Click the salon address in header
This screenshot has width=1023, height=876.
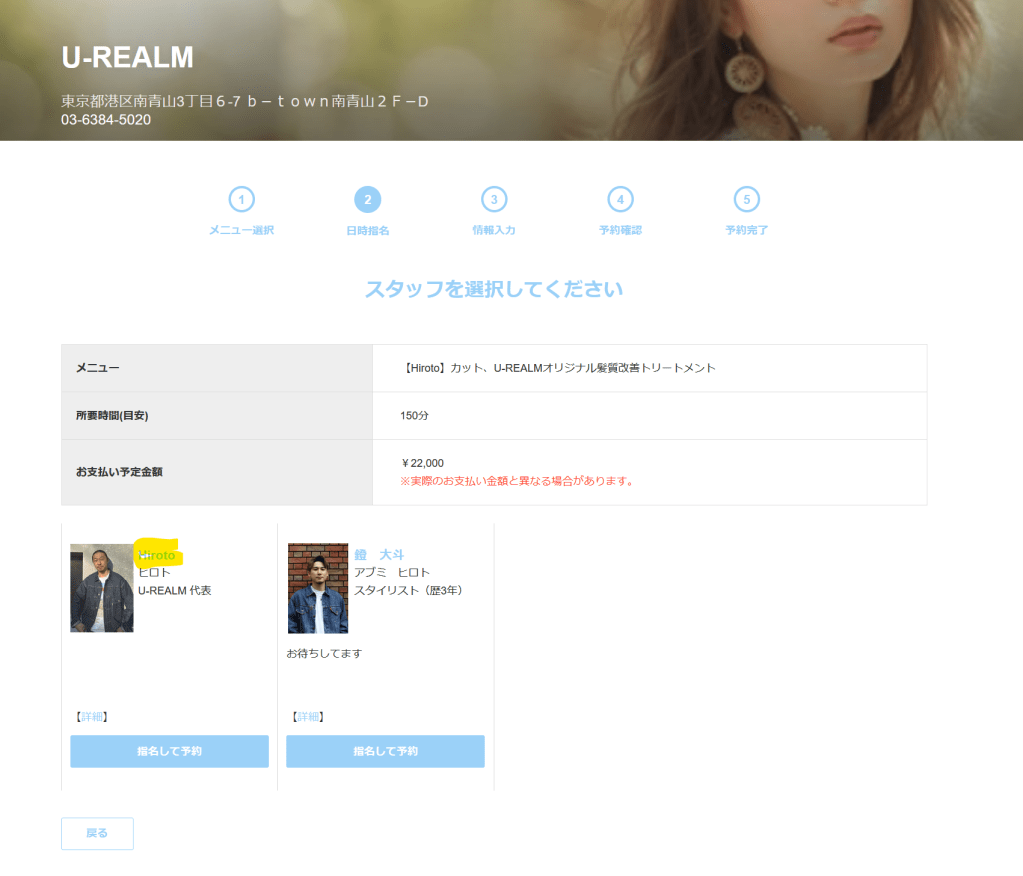(245, 102)
